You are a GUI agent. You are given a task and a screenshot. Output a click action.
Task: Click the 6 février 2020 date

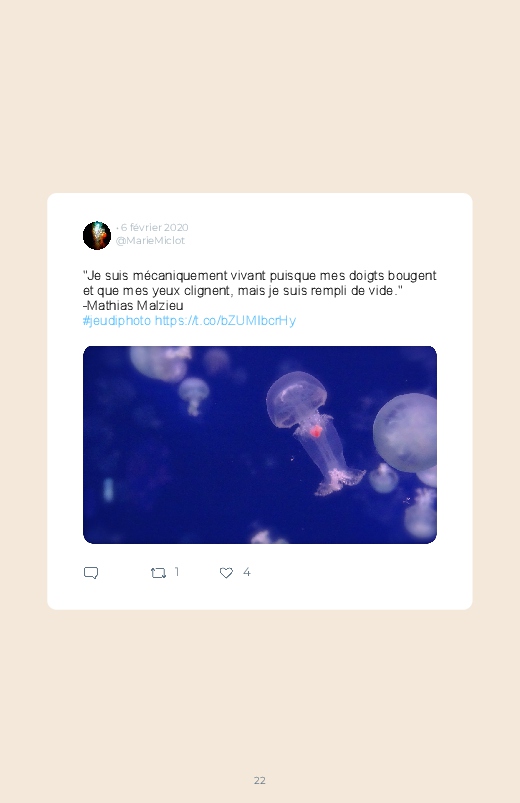[x=154, y=227]
